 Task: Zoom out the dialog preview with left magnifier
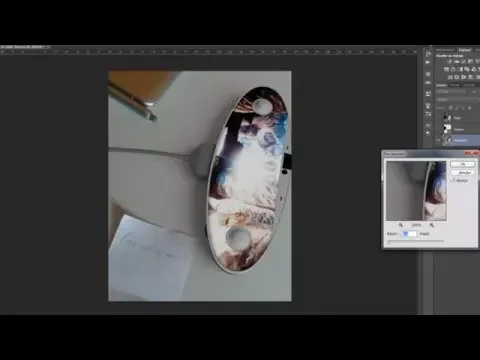click(x=401, y=225)
